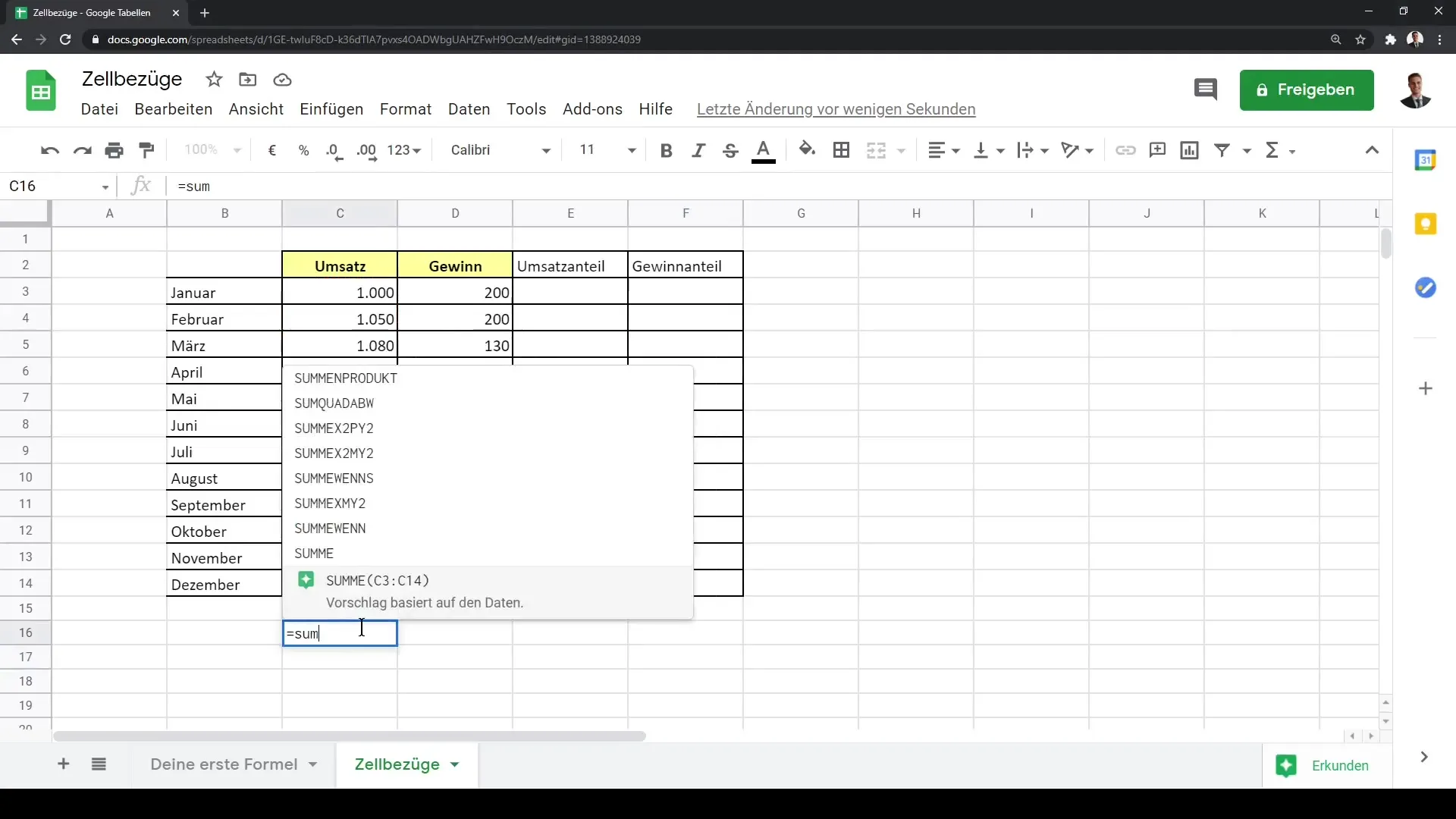Image resolution: width=1456 pixels, height=819 pixels.
Task: Open the zoom level dropdown
Action: (212, 150)
